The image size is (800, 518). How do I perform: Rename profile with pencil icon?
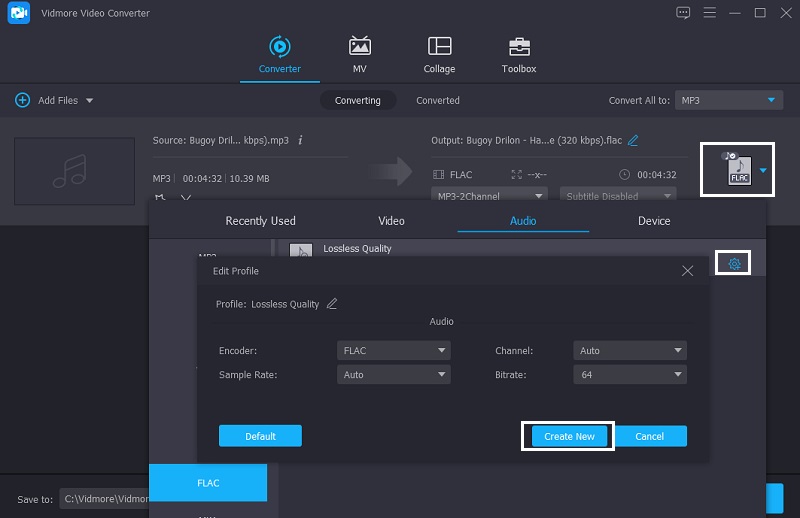click(332, 304)
